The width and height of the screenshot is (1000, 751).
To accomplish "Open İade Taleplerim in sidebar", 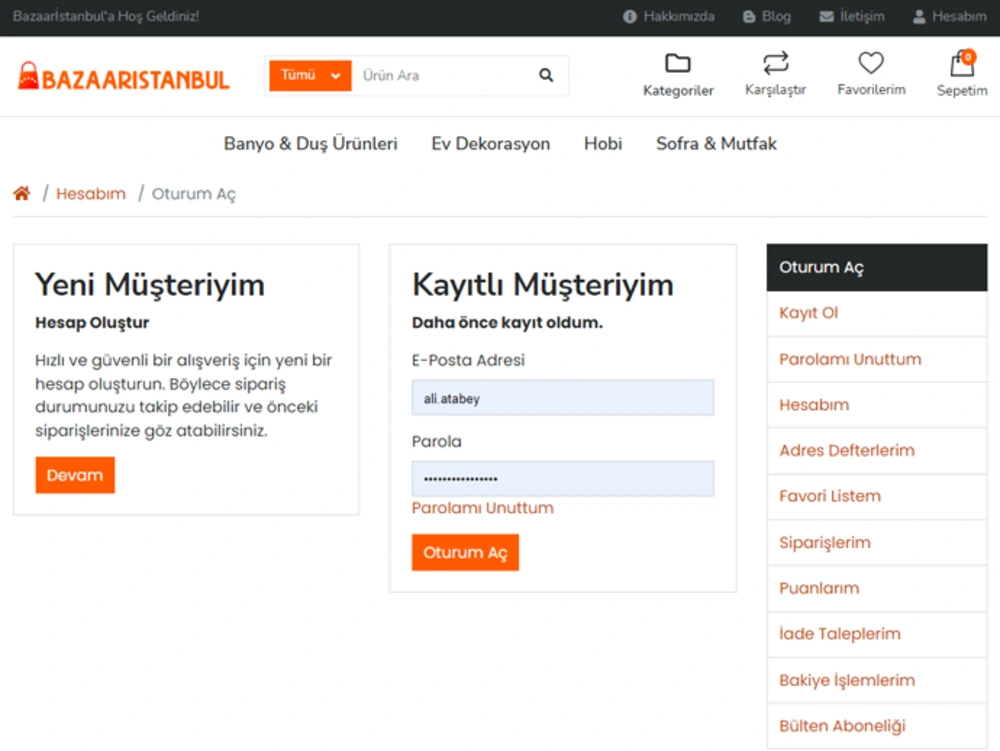I will (x=876, y=634).
